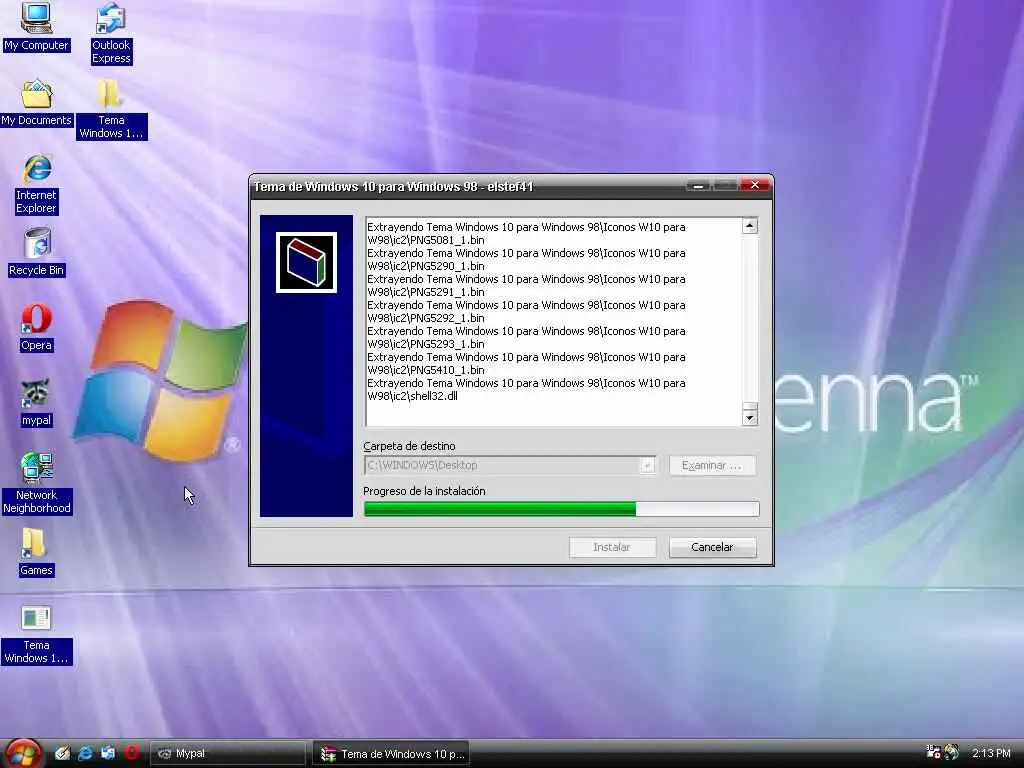Image resolution: width=1024 pixels, height=768 pixels.
Task: Click the shell32.dll log line
Action: coord(526,390)
